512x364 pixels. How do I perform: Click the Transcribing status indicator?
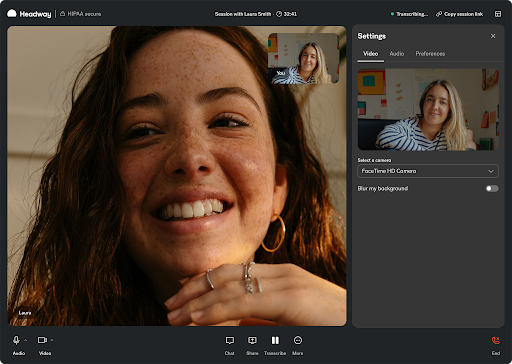click(409, 14)
